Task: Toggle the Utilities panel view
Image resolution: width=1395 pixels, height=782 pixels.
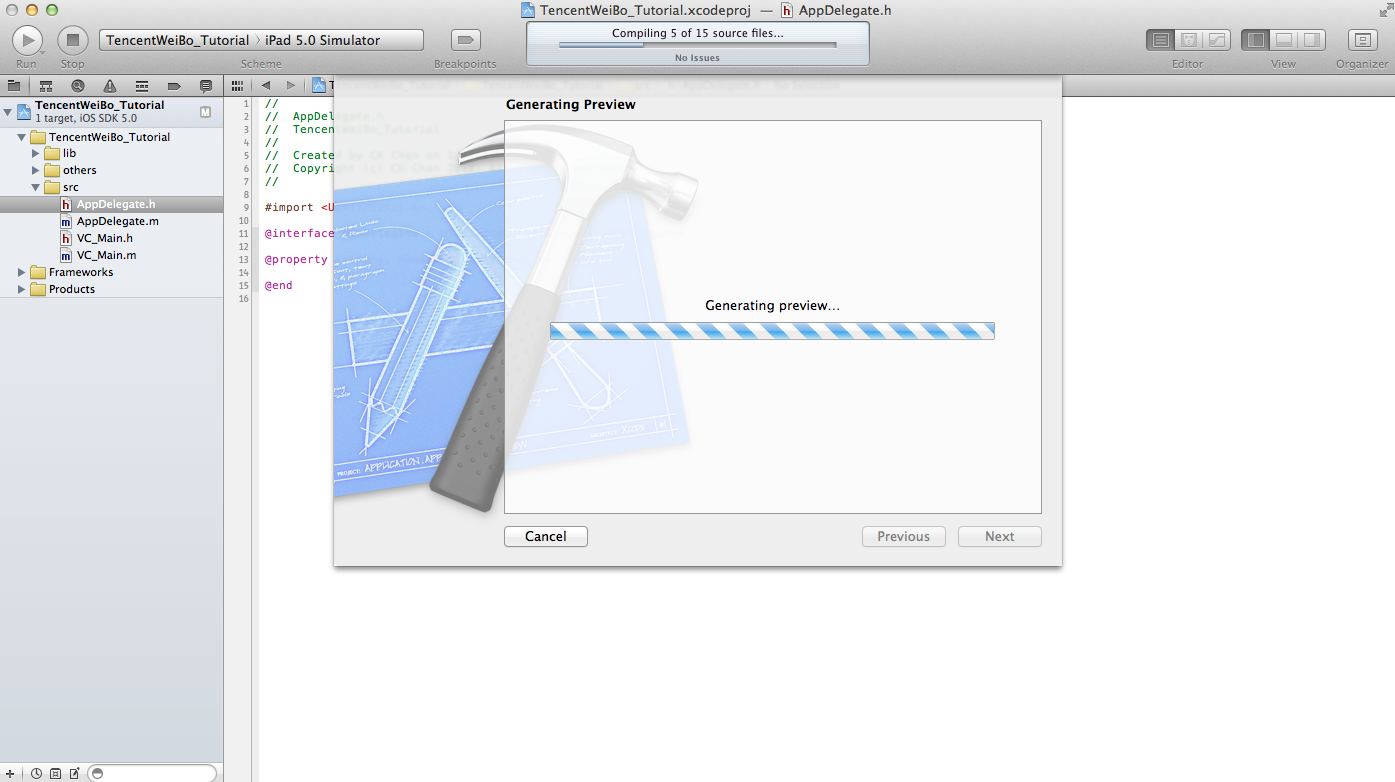Action: [x=1311, y=40]
